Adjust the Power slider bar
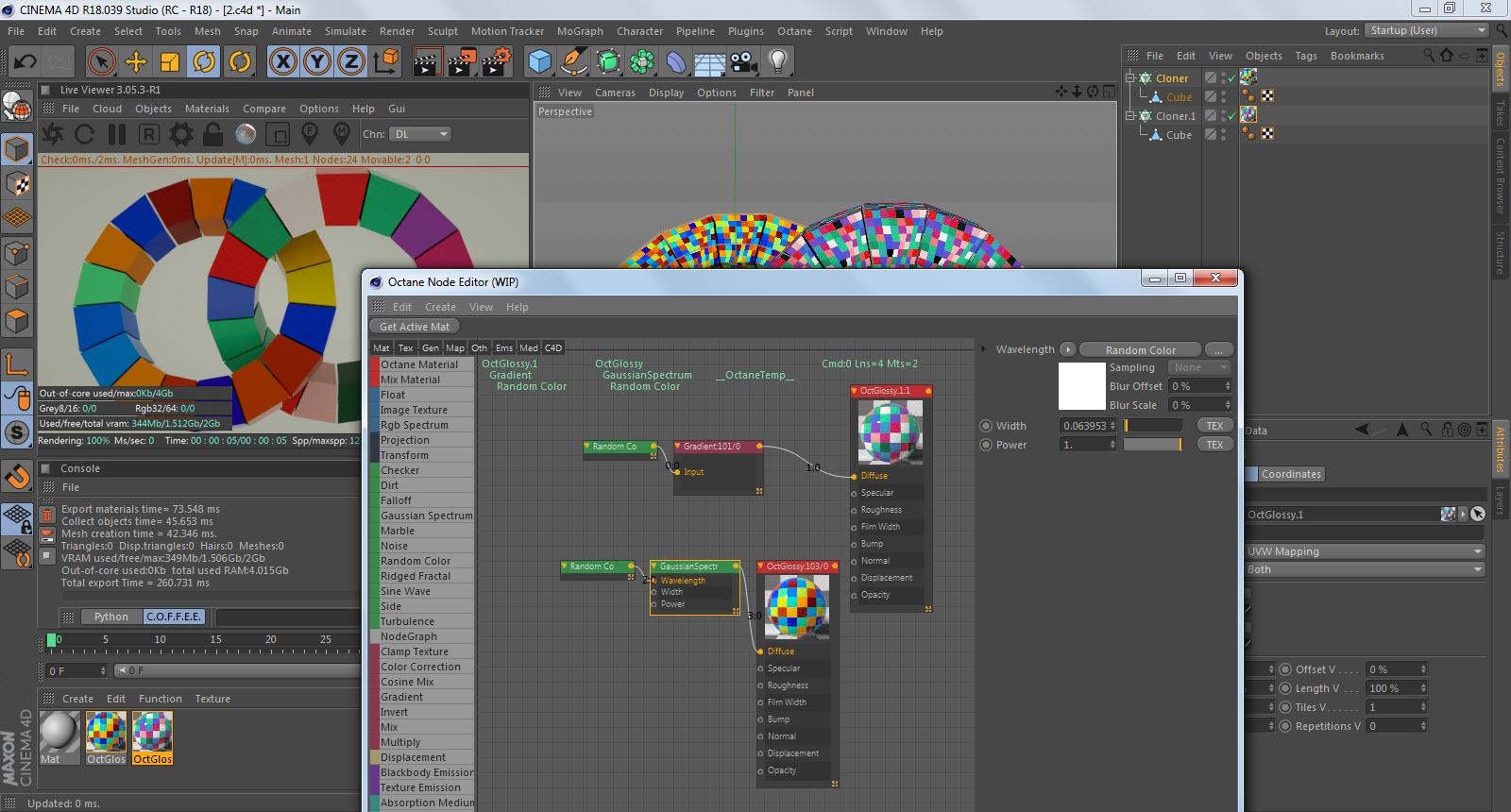Image resolution: width=1511 pixels, height=812 pixels. coord(1153,445)
